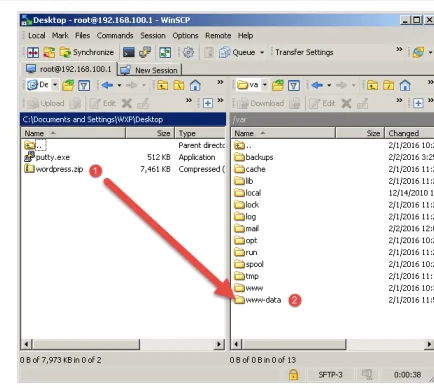Open session in PuTTY icon
Image resolution: width=434 pixels, height=388 pixels.
coord(145,52)
